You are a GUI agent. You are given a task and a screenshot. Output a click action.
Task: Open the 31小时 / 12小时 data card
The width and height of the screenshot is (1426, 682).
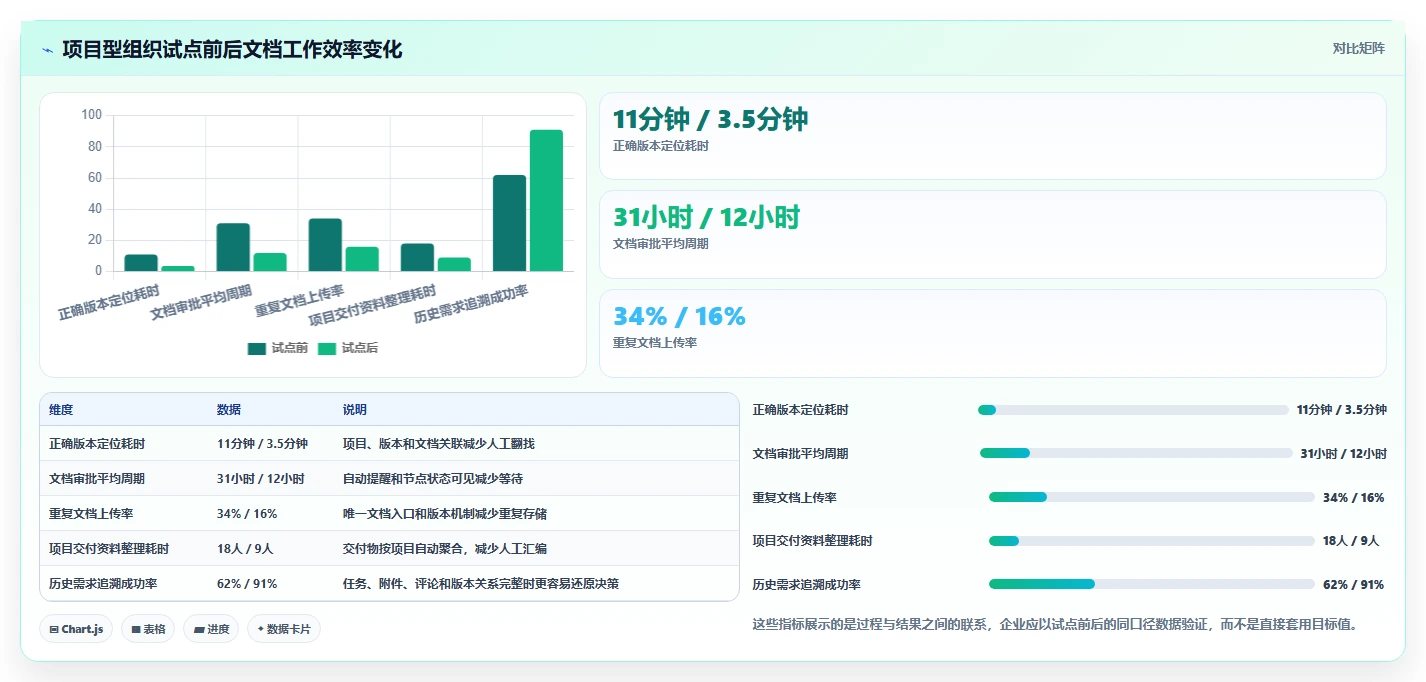point(992,234)
